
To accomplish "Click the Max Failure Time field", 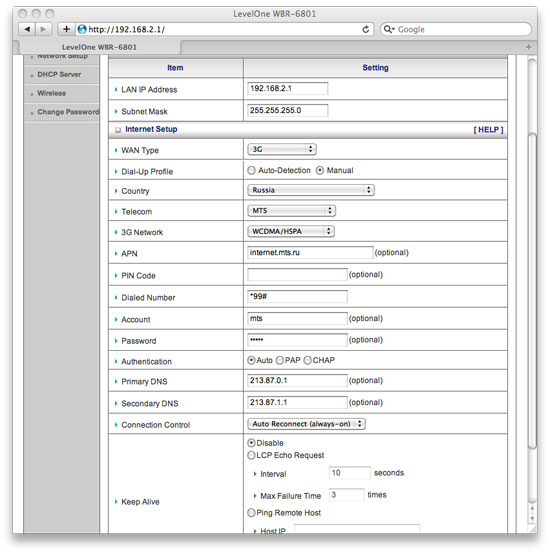I will [346, 495].
